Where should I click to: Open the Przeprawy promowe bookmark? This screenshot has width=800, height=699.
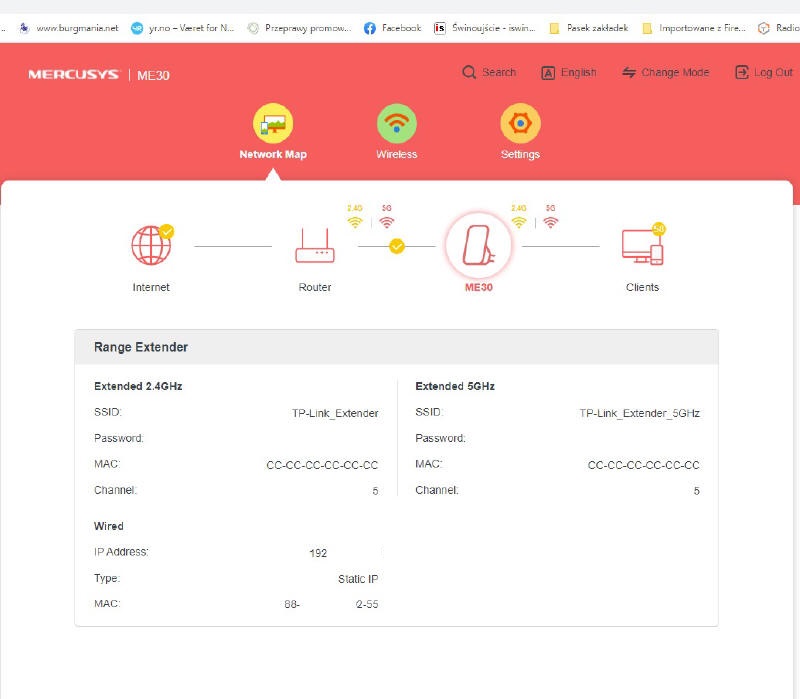[299, 28]
